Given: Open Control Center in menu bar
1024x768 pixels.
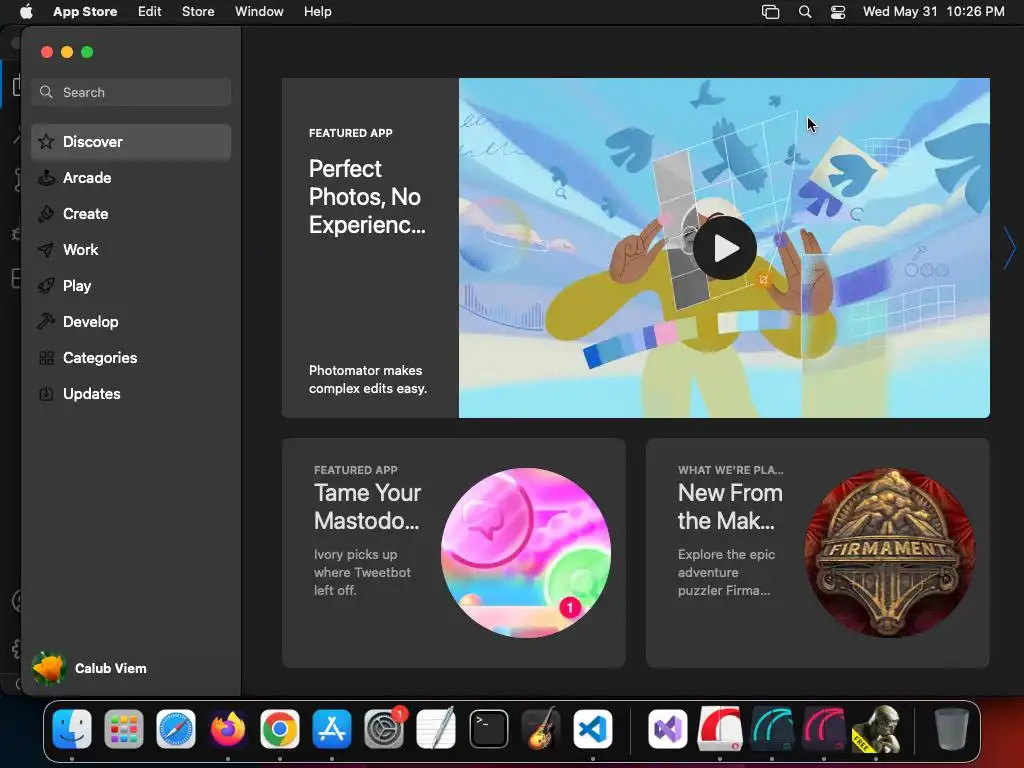Looking at the screenshot, I should coord(838,12).
